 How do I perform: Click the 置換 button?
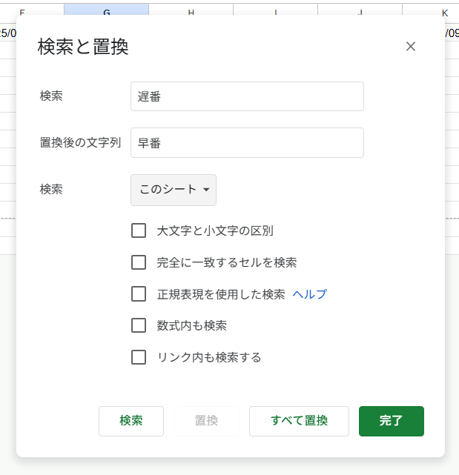pyautogui.click(x=207, y=421)
